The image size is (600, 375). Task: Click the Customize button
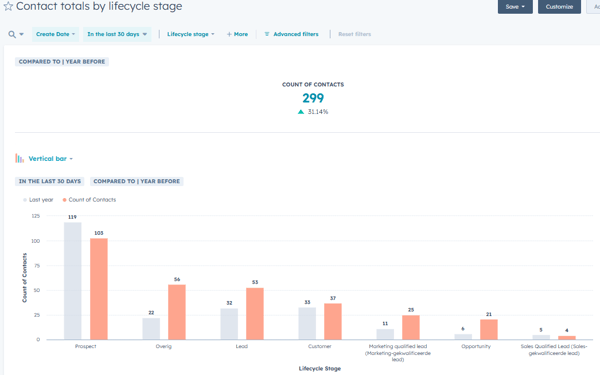tap(559, 7)
